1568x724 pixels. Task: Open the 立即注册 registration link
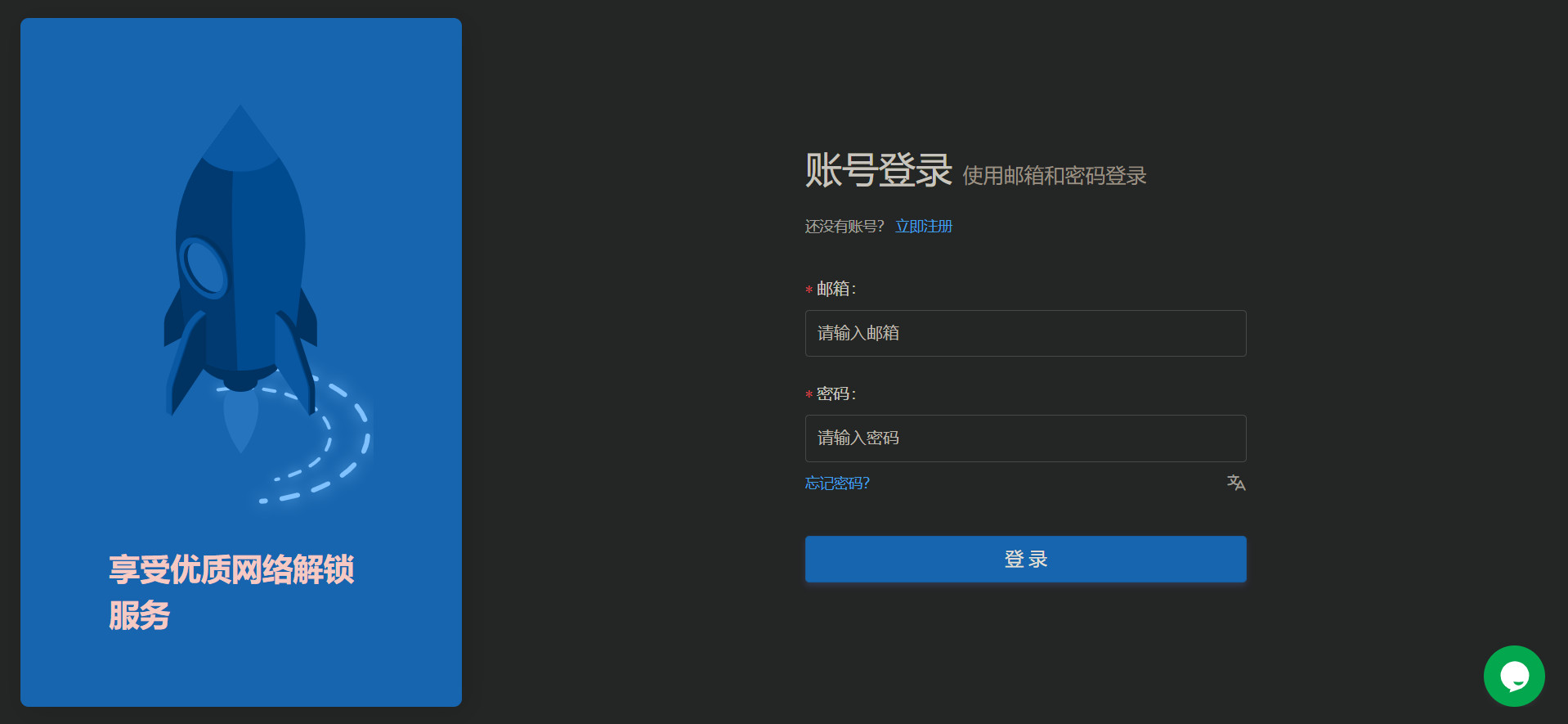[x=924, y=227]
